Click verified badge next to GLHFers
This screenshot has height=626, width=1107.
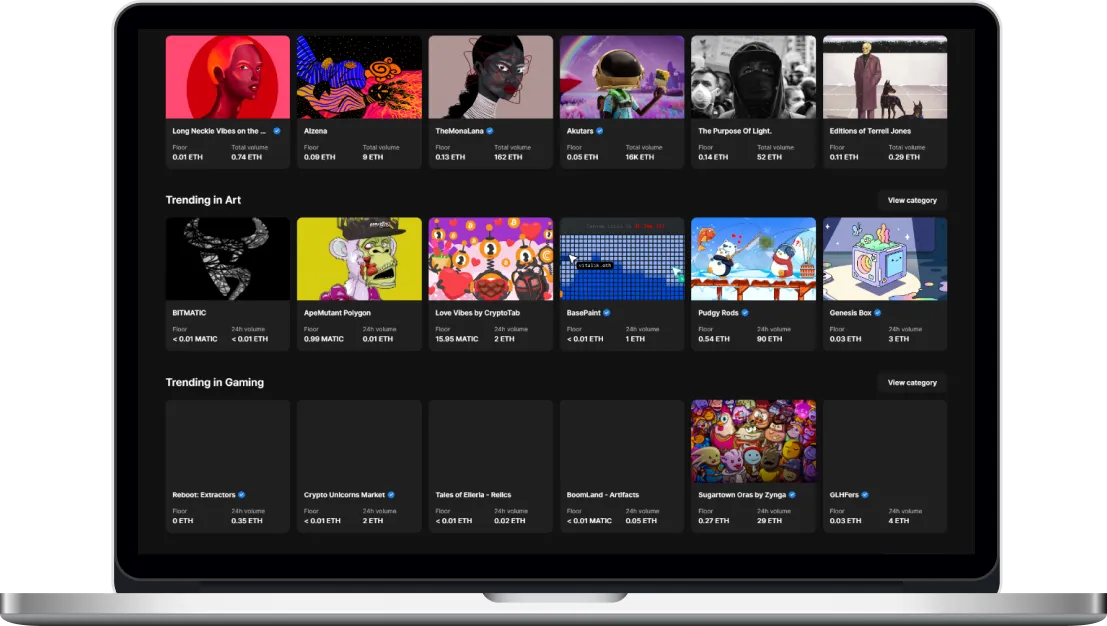point(865,495)
